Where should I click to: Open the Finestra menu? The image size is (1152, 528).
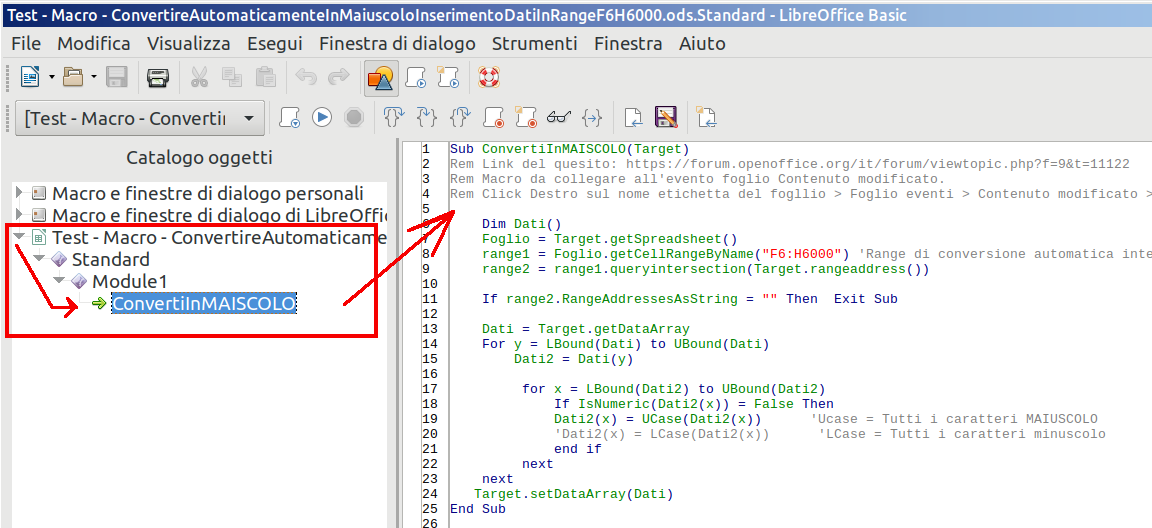(628, 43)
